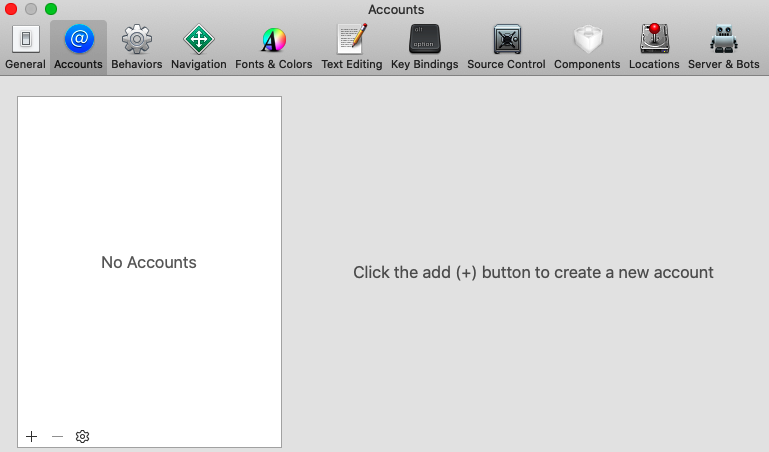Open the account actions gear menu
The image size is (769, 452).
pyautogui.click(x=82, y=436)
